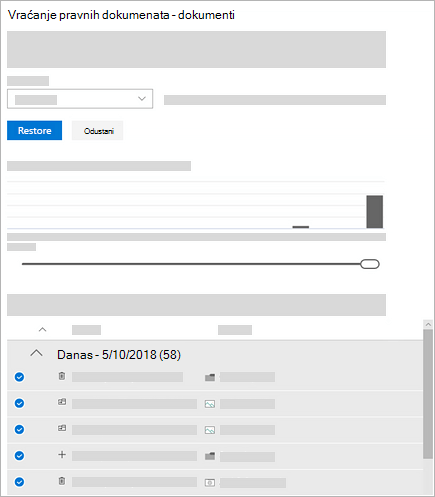Click the Danas - 5/10/2018 (58) group heading

119,355
